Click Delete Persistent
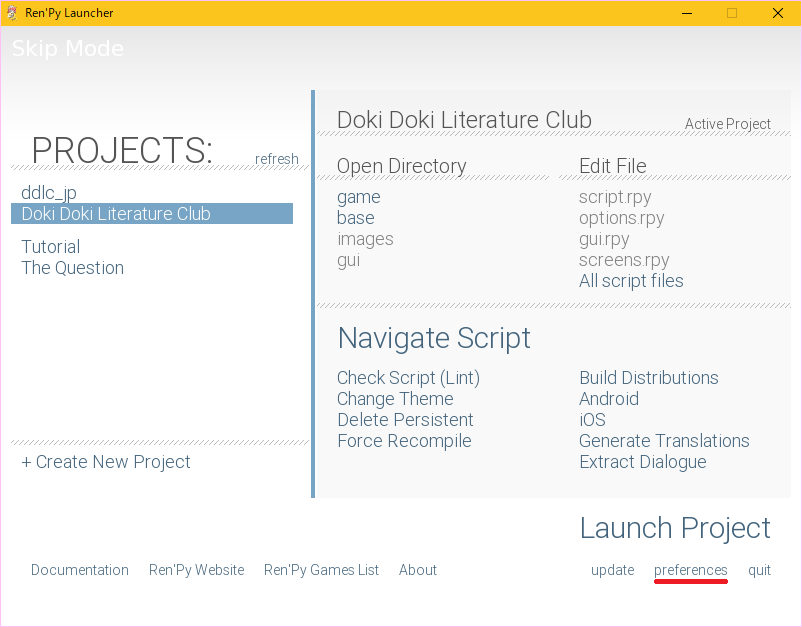This screenshot has height=627, width=802. click(405, 420)
